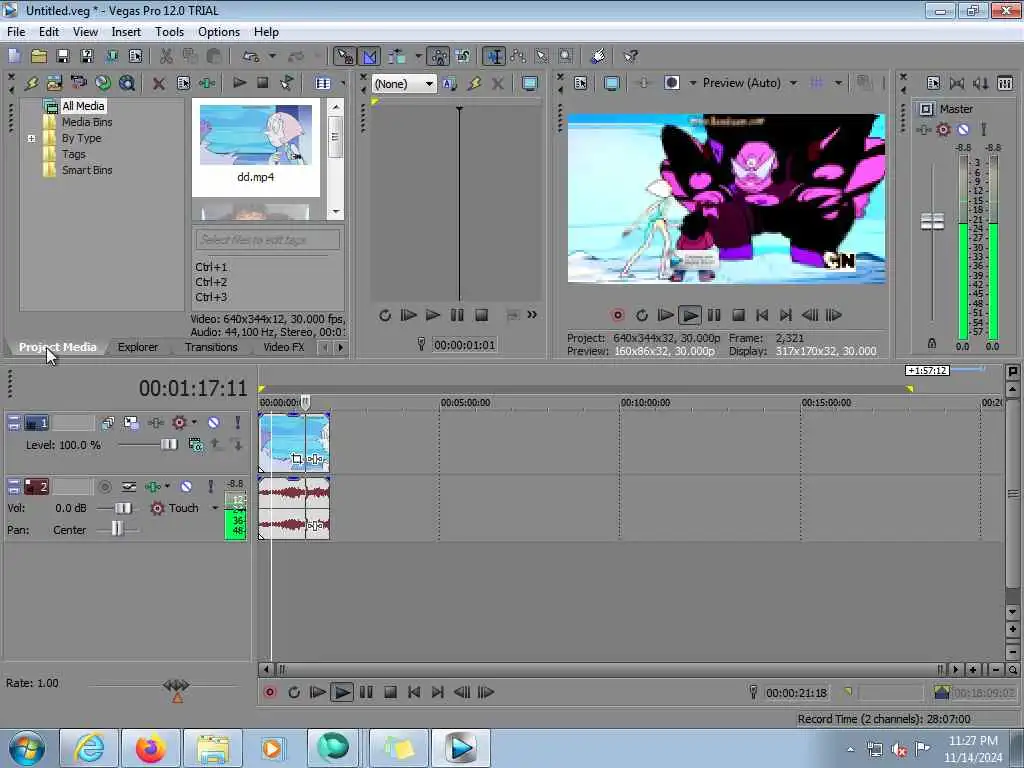The width and height of the screenshot is (1024, 768).
Task: Save the project using the floppy icon
Action: pyautogui.click(x=63, y=56)
